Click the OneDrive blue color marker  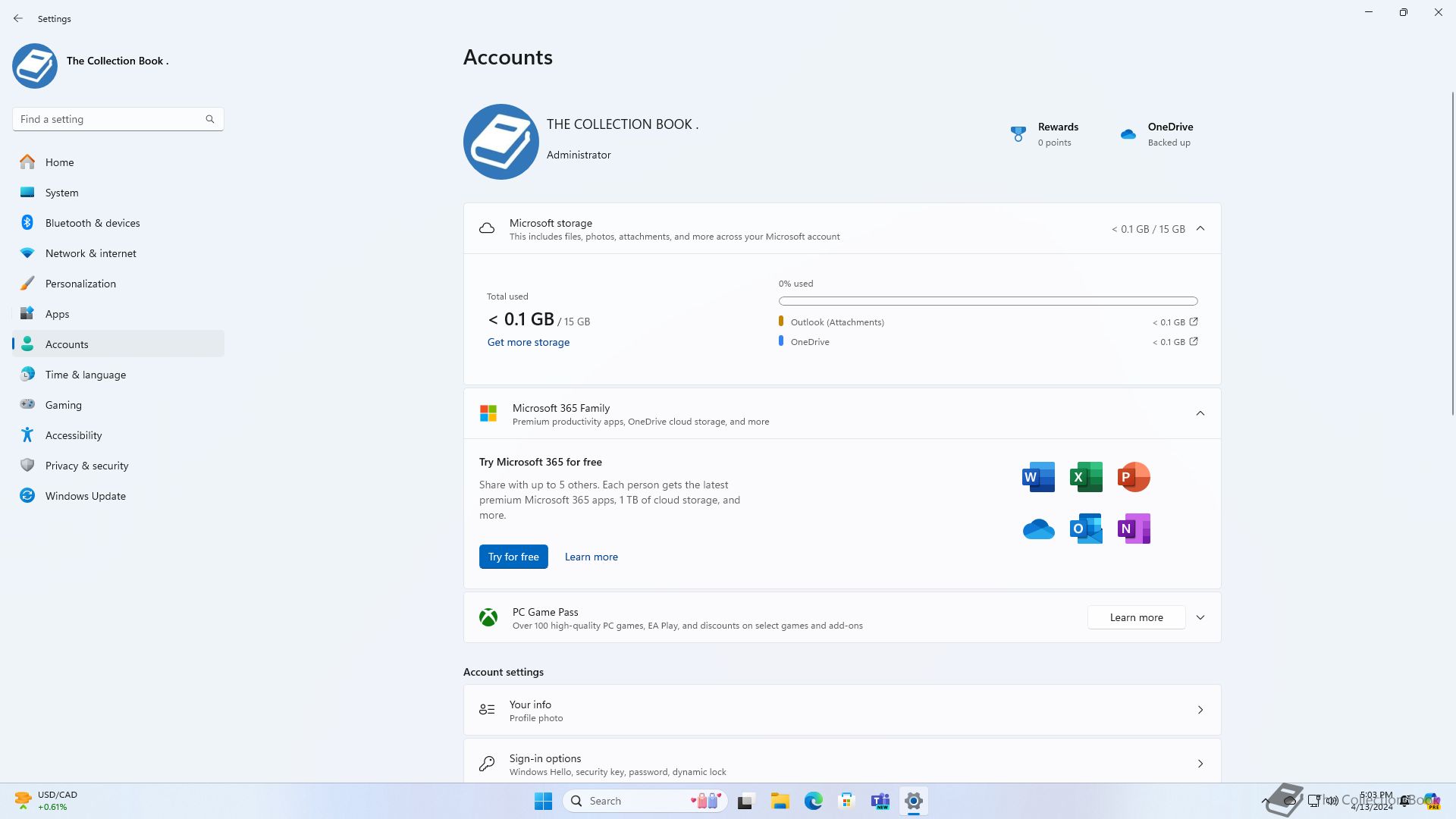point(781,341)
